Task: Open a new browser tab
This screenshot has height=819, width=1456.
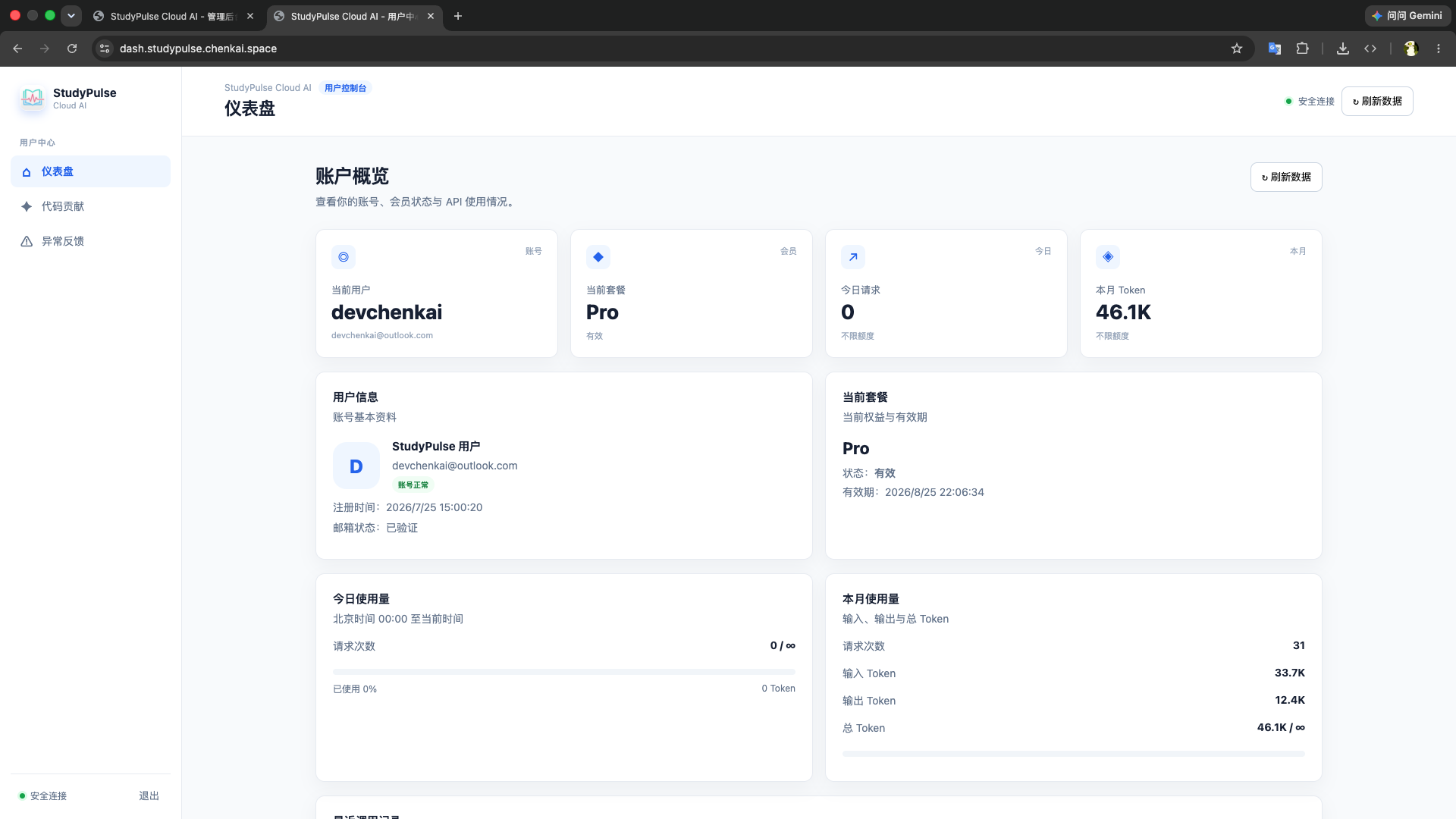Action: pyautogui.click(x=458, y=16)
